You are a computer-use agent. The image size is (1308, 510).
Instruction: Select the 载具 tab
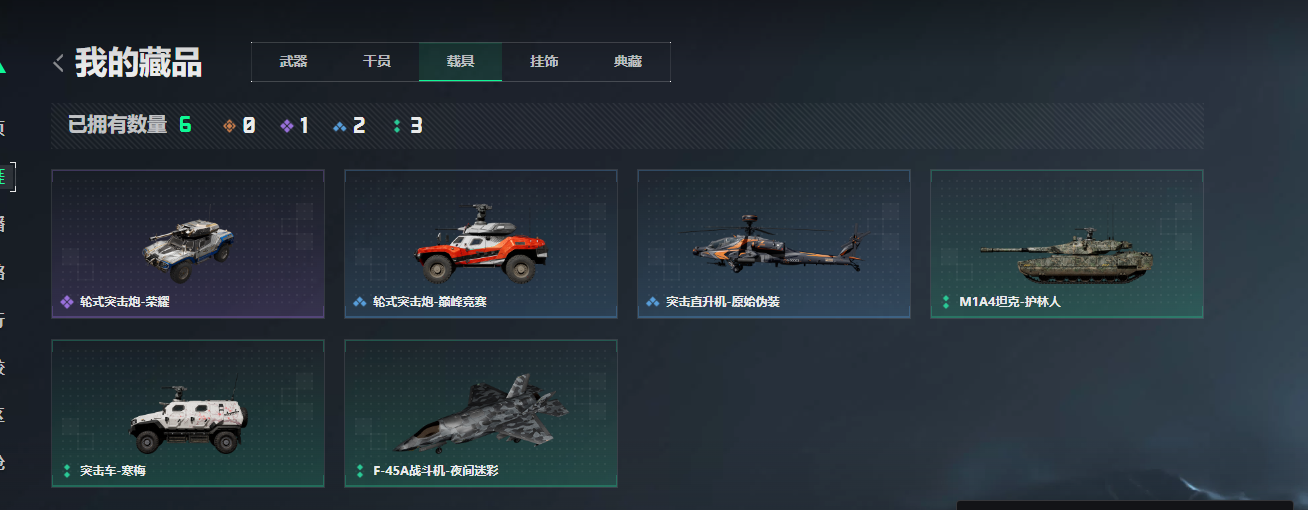tap(460, 62)
